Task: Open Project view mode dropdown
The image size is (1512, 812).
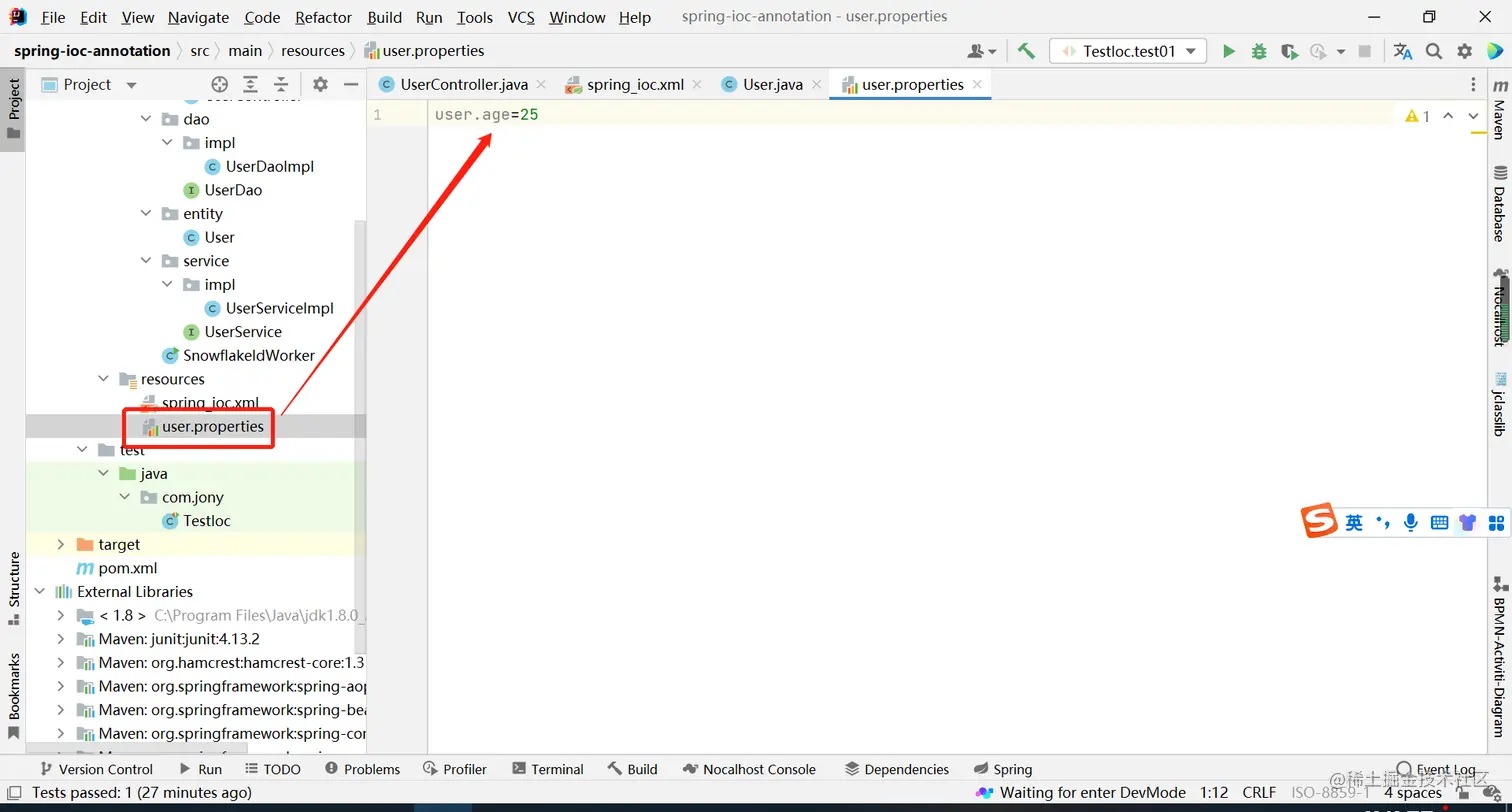Action: point(131,85)
